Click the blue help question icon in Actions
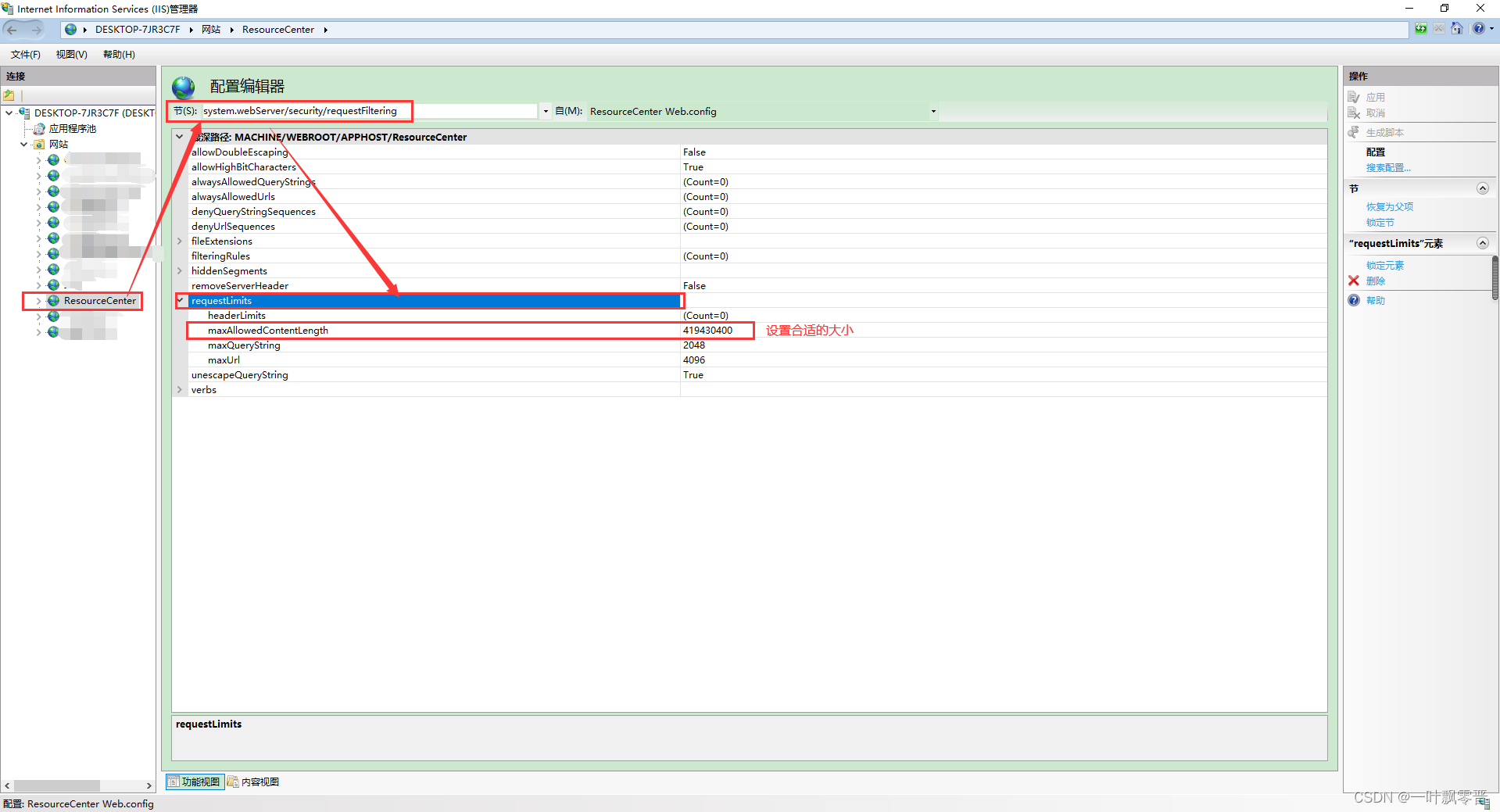This screenshot has width=1500, height=812. click(1355, 301)
